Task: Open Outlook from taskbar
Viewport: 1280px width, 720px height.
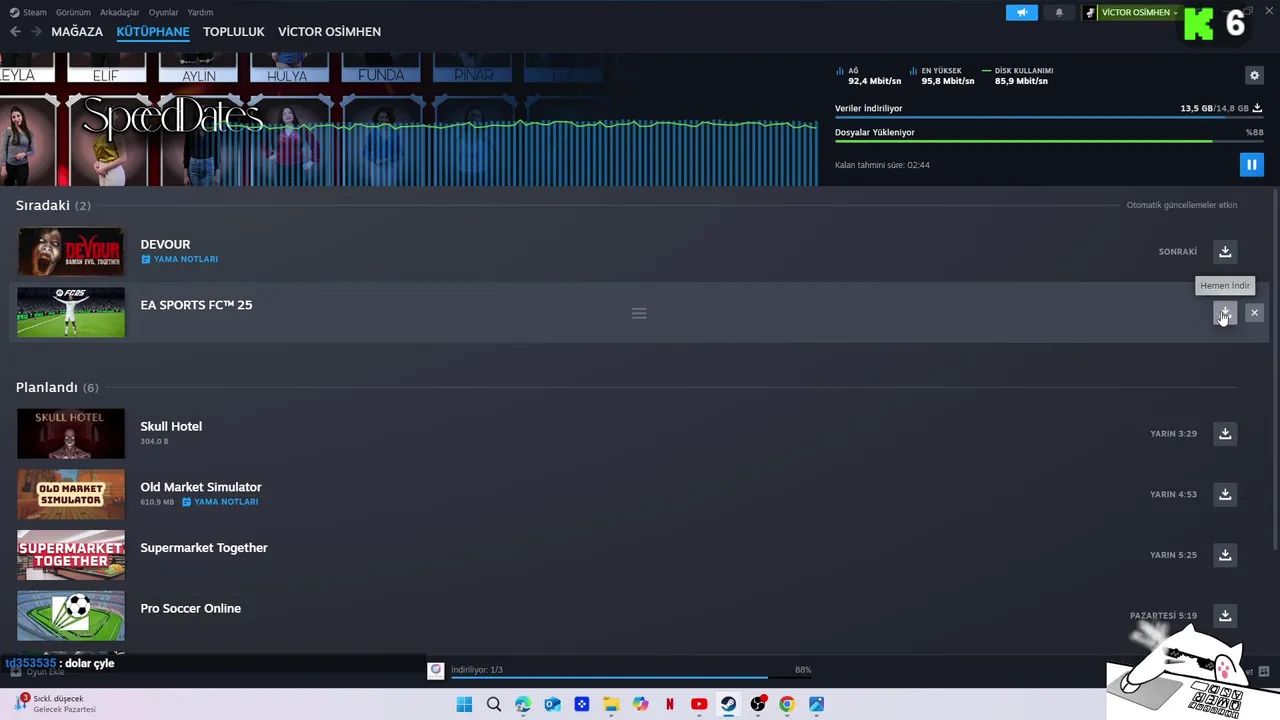Action: click(552, 704)
